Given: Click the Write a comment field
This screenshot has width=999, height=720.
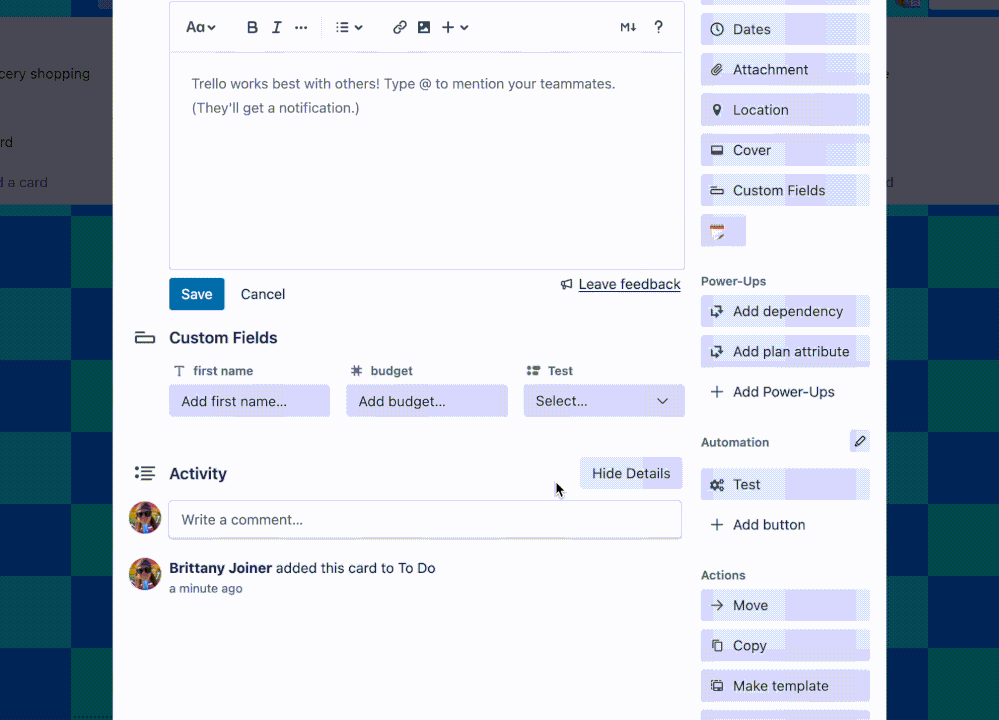Looking at the screenshot, I should pyautogui.click(x=425, y=519).
